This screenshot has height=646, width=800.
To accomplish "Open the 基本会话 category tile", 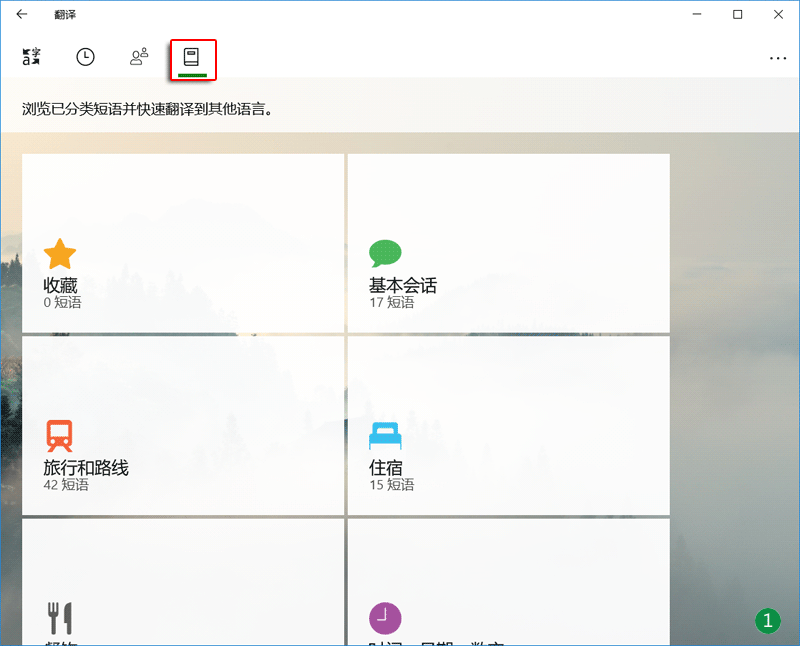I will coord(508,243).
